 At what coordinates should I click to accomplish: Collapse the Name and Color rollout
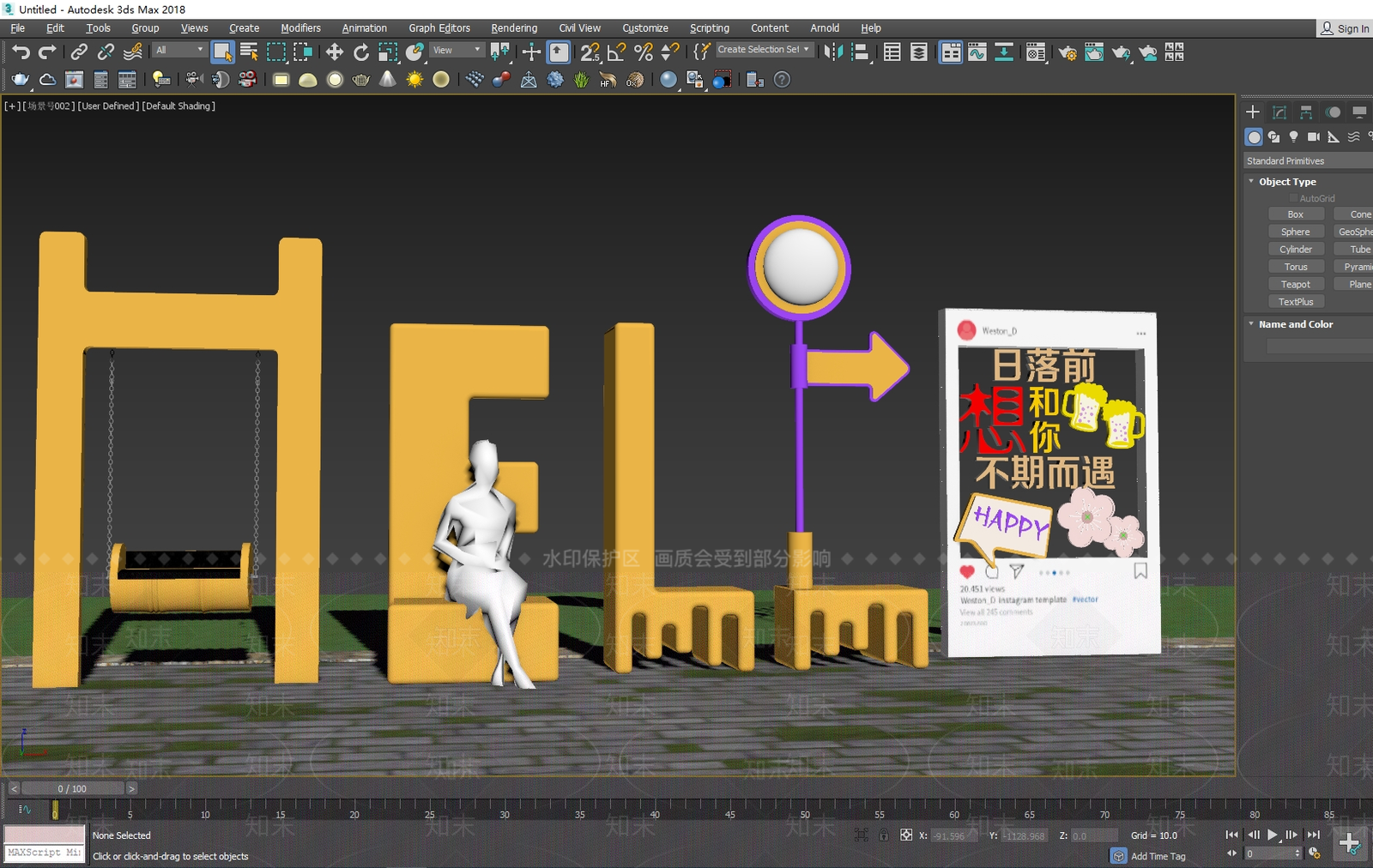(1251, 324)
